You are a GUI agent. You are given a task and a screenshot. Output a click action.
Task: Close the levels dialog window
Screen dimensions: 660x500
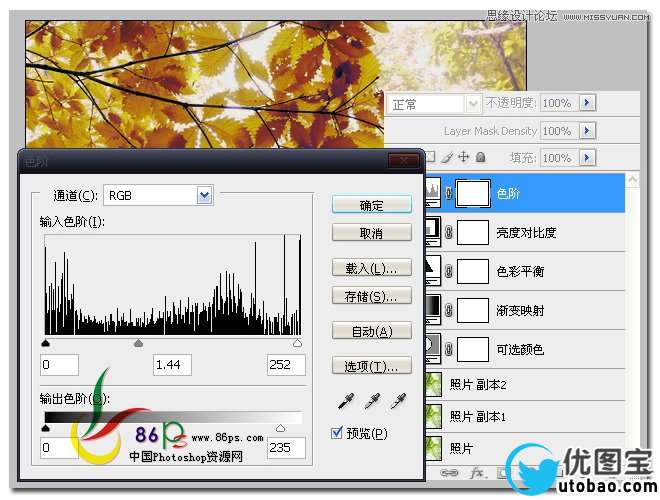[x=404, y=160]
